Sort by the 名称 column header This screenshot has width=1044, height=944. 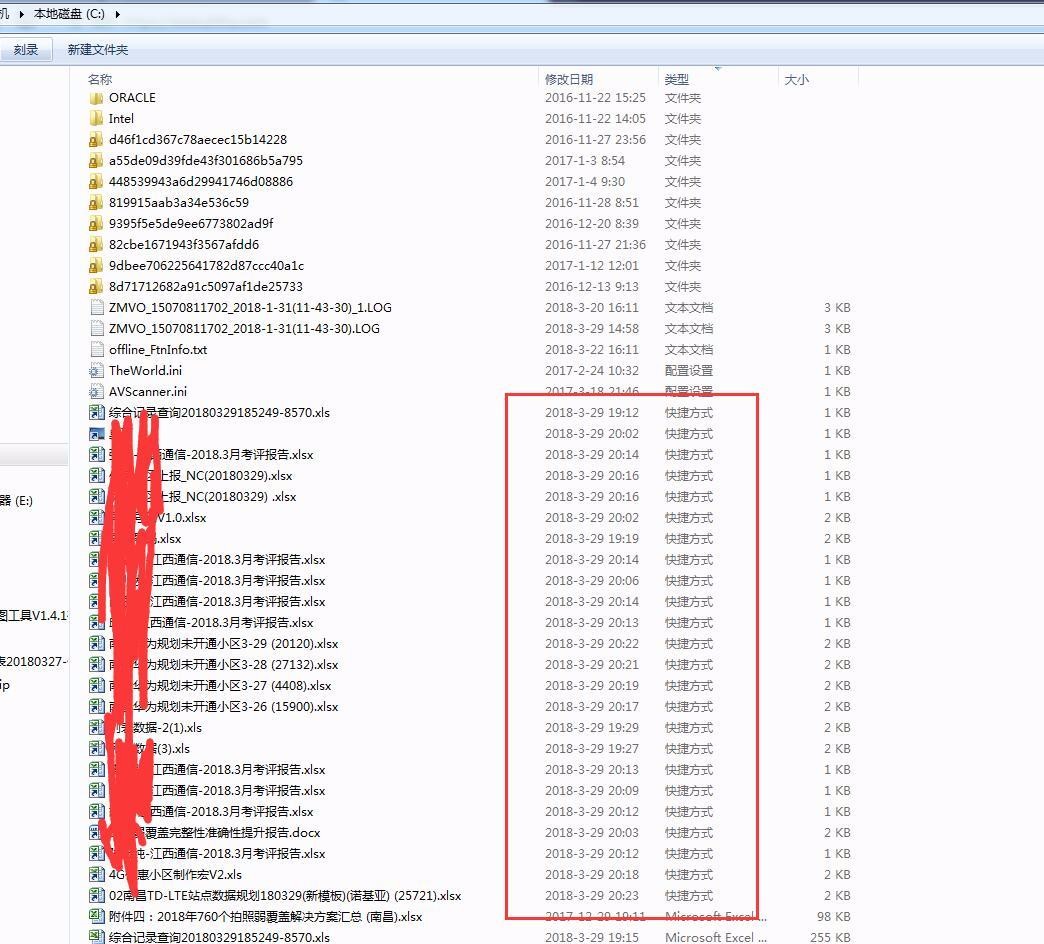(100, 79)
